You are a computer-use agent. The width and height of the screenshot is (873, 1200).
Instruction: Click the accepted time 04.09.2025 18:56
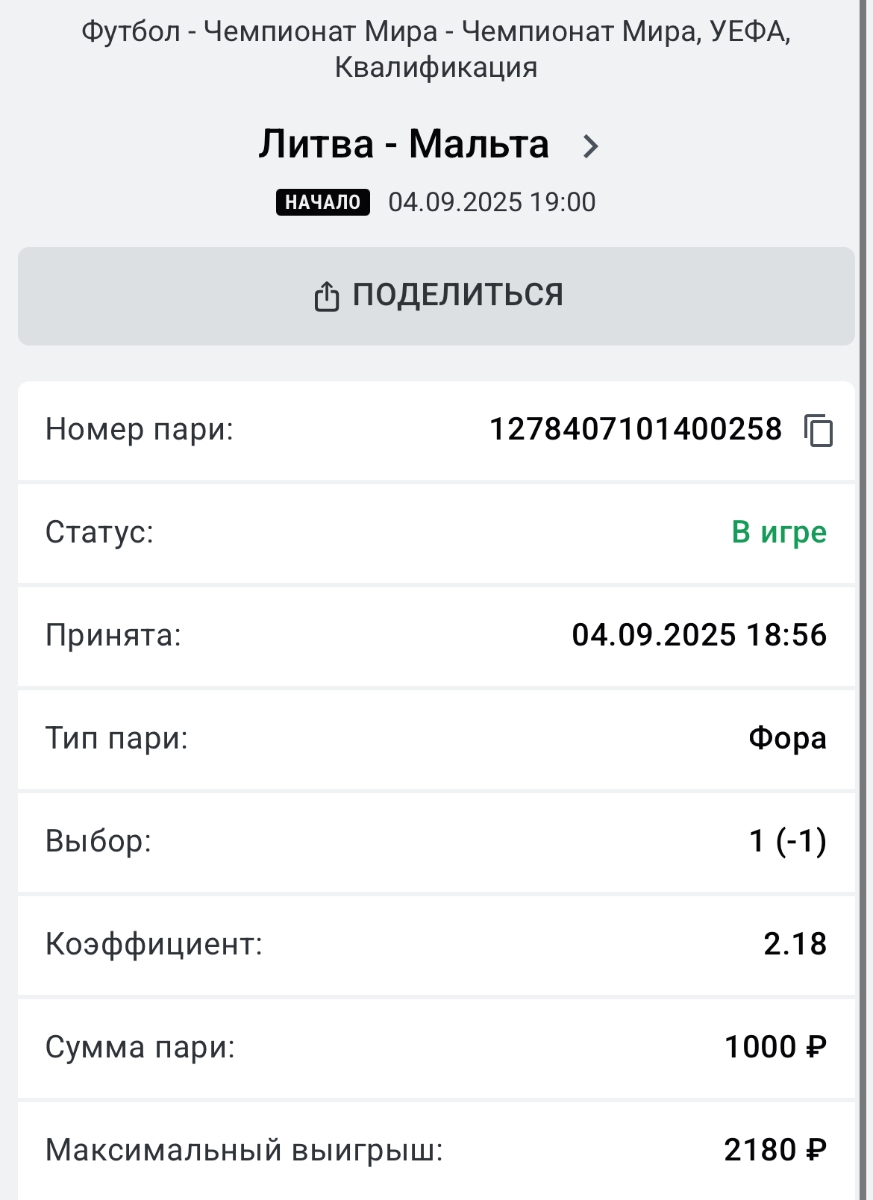(699, 635)
